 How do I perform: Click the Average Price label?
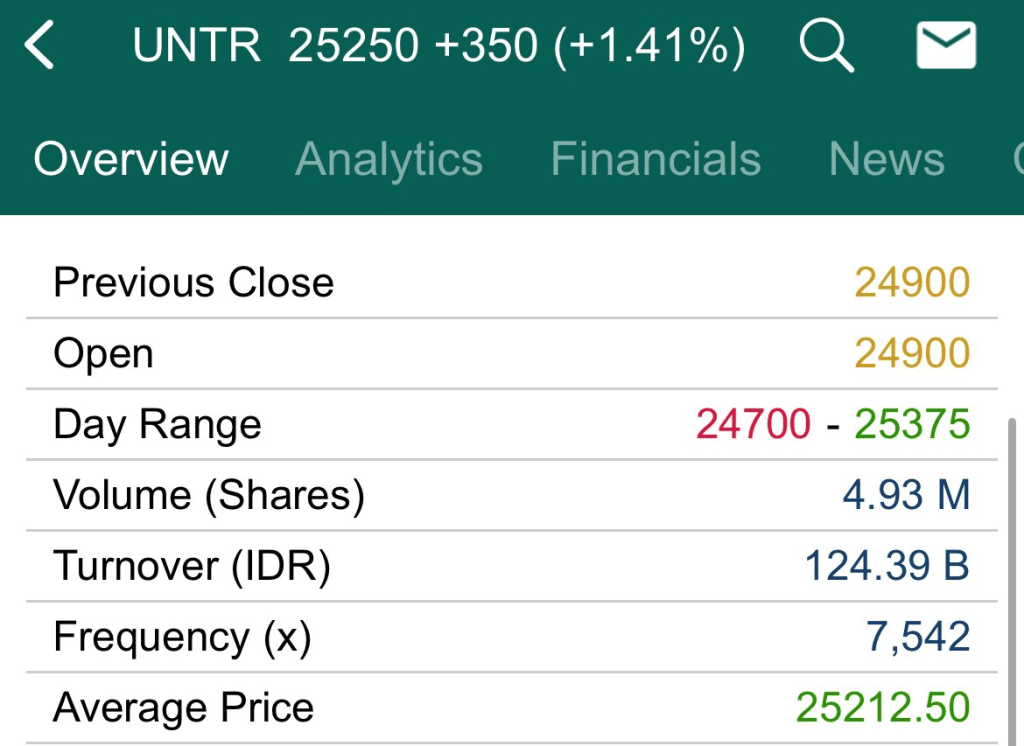coord(183,709)
